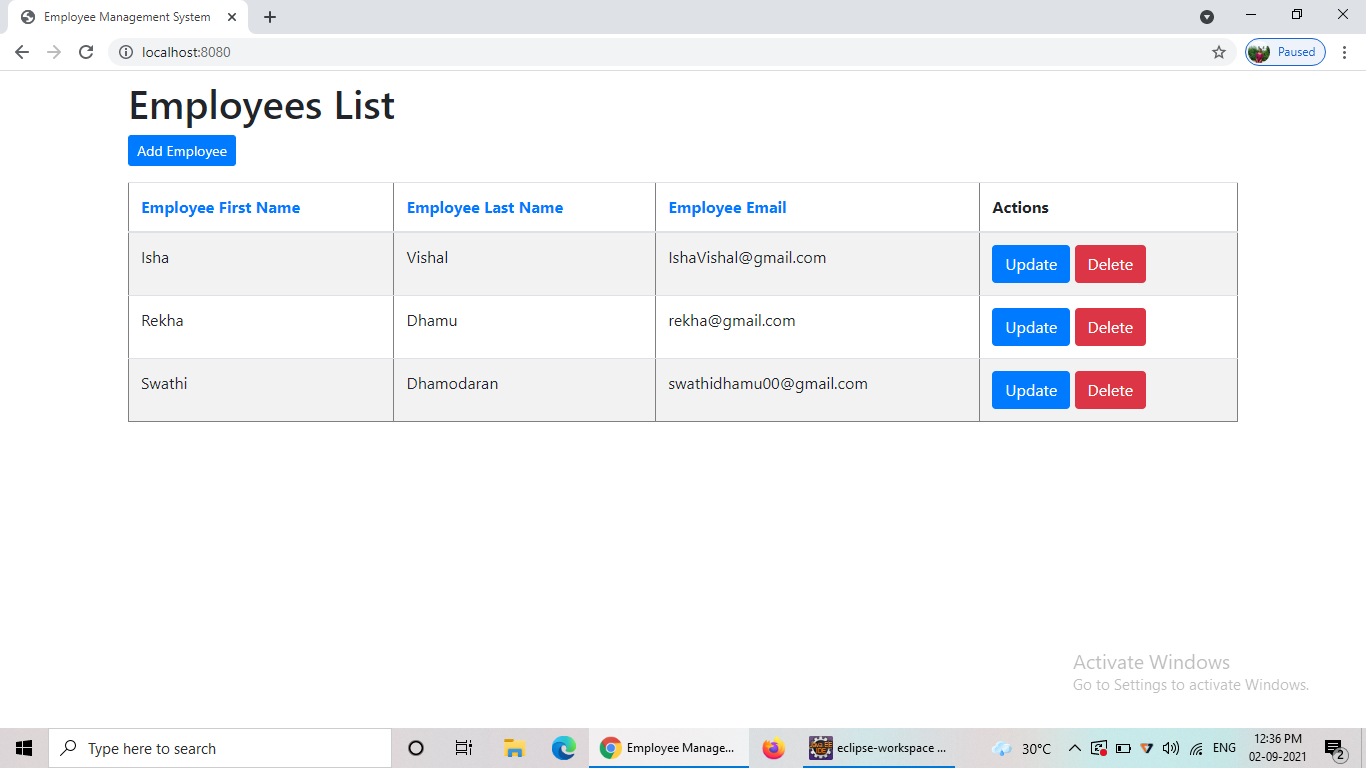Launch File Explorer from the taskbar

pos(514,748)
